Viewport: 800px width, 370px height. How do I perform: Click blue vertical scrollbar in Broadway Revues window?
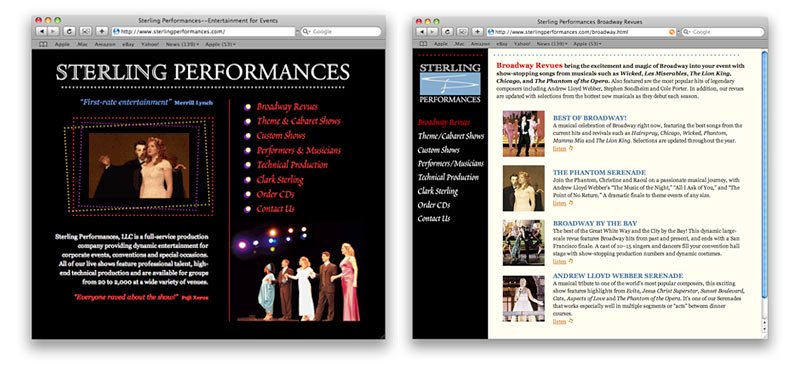(764, 174)
